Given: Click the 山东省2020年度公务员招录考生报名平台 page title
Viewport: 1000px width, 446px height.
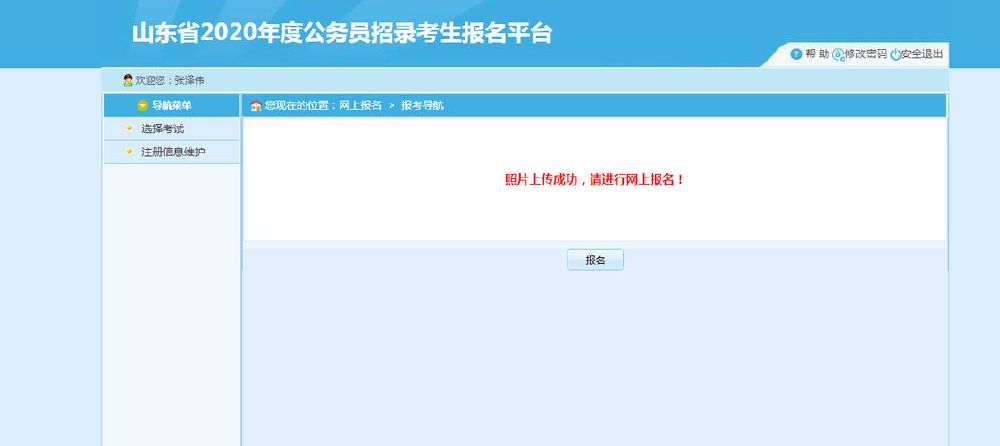Looking at the screenshot, I should 342,33.
